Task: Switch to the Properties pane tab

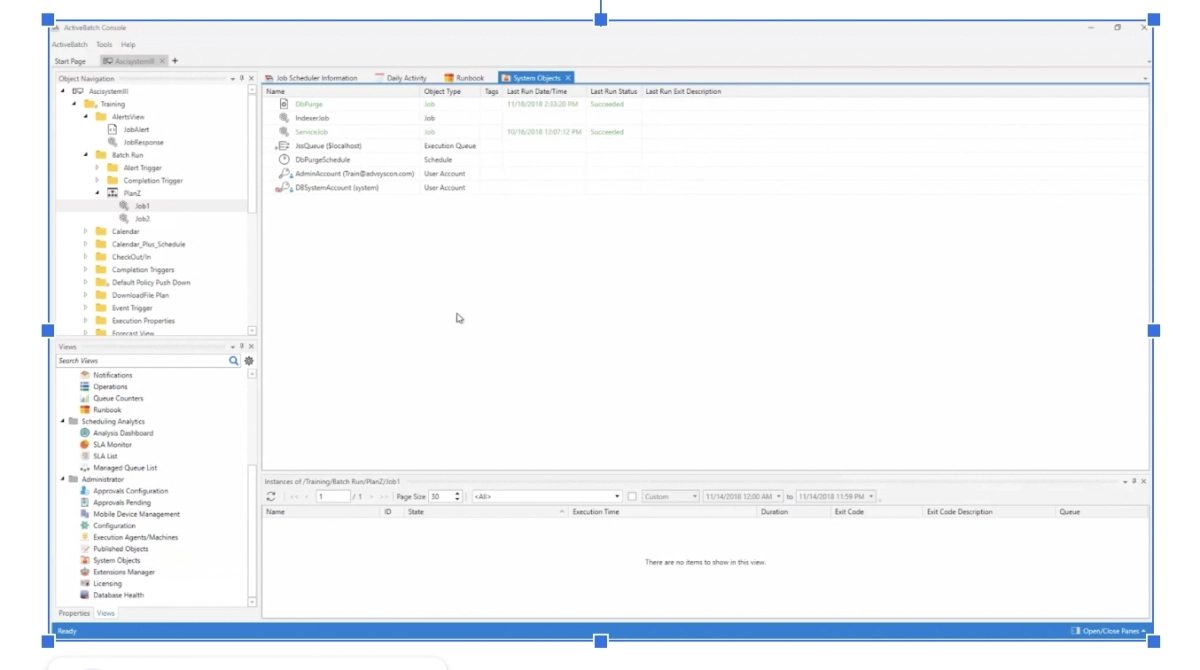Action: [74, 613]
